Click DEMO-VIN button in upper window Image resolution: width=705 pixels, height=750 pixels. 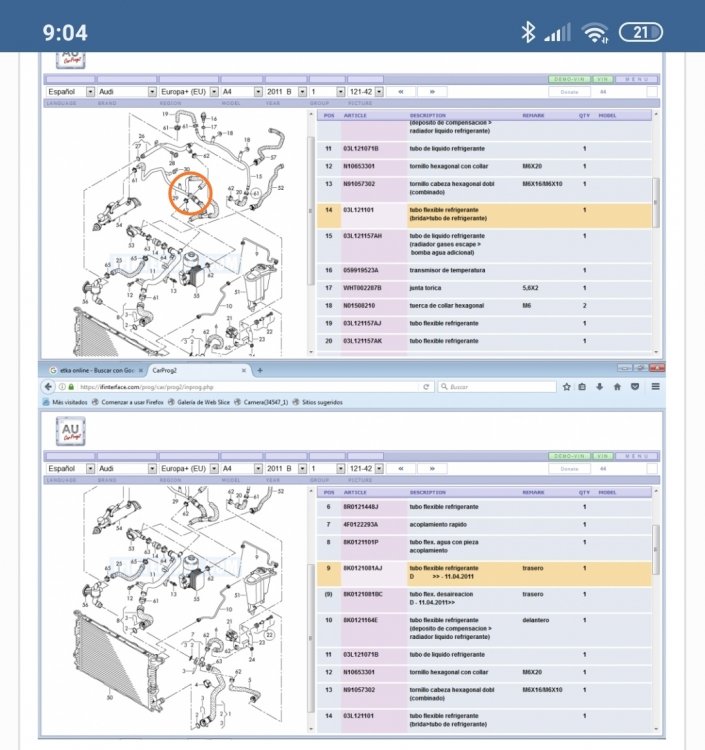point(569,79)
